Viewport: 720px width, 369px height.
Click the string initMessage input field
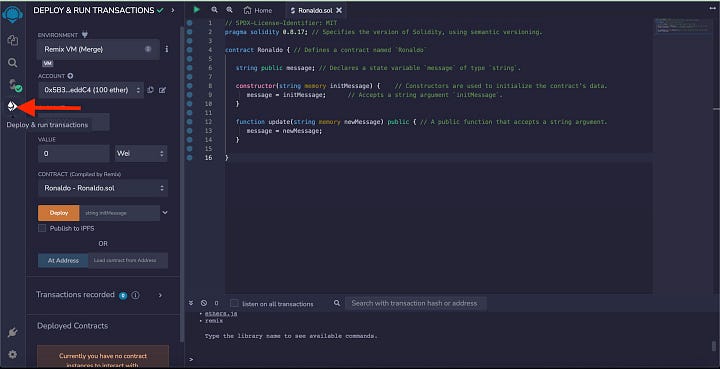point(119,213)
